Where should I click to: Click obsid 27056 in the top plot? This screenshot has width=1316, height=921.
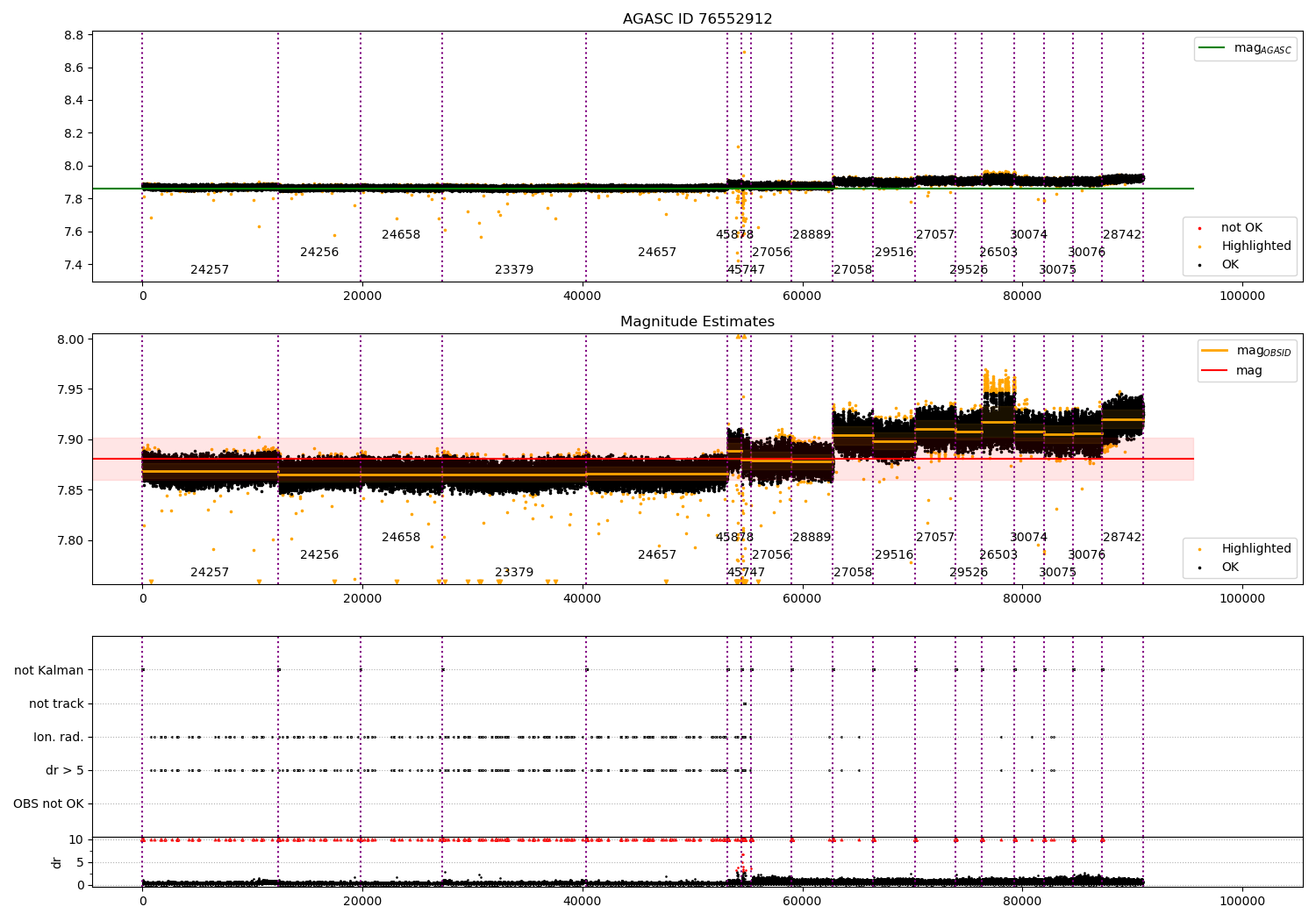771,253
